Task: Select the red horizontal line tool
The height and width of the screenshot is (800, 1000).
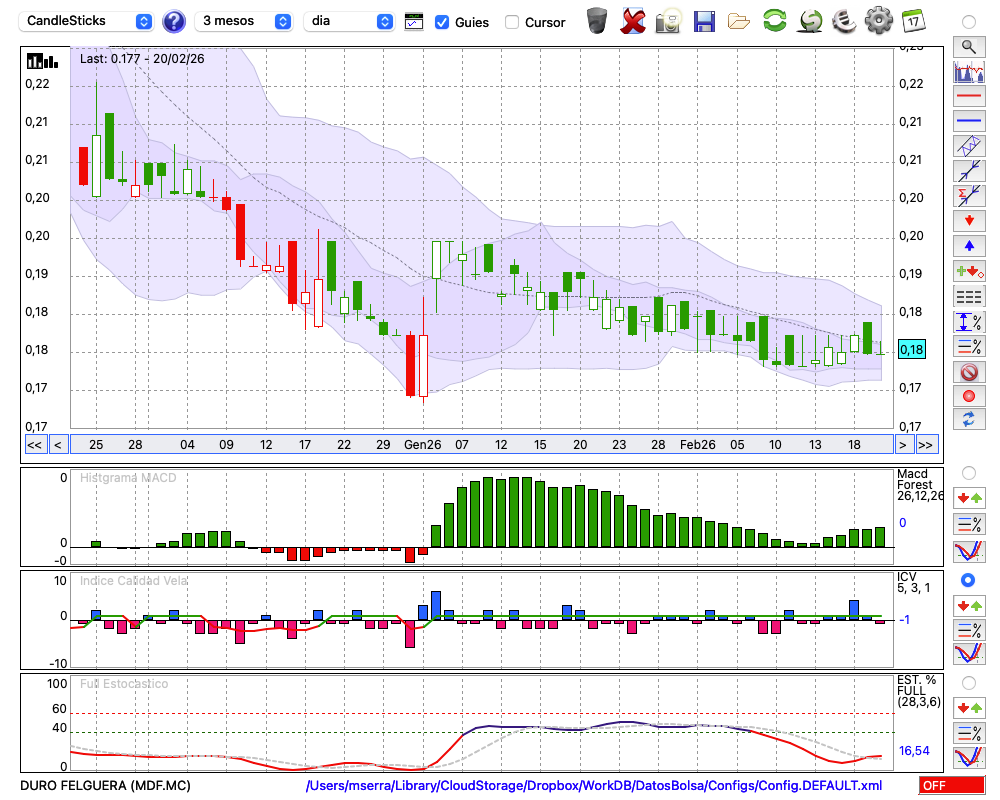Action: 968,97
